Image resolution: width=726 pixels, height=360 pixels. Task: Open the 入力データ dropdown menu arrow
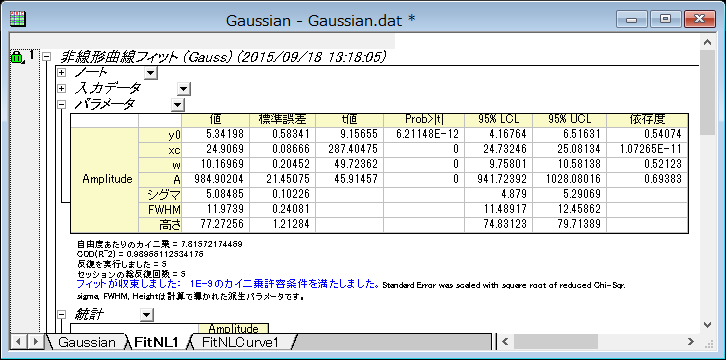184,89
